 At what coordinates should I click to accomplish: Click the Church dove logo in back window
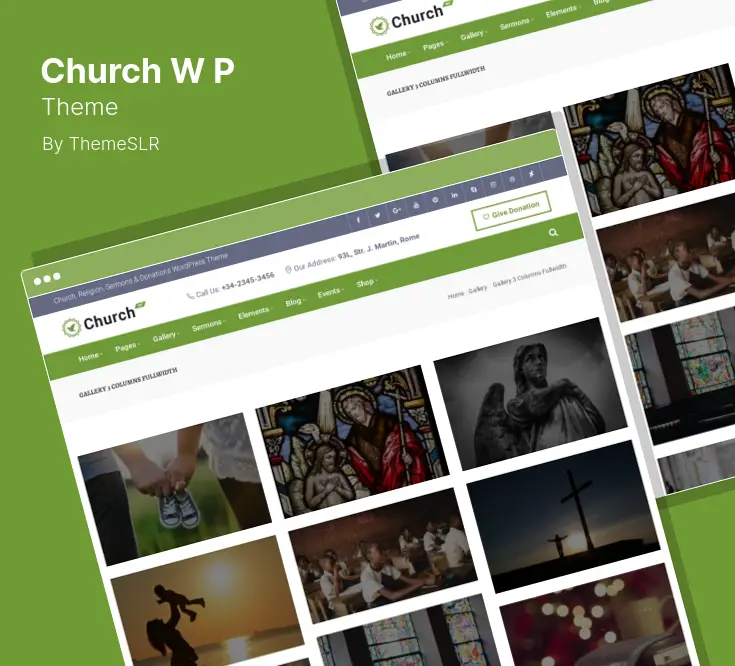[x=412, y=19]
